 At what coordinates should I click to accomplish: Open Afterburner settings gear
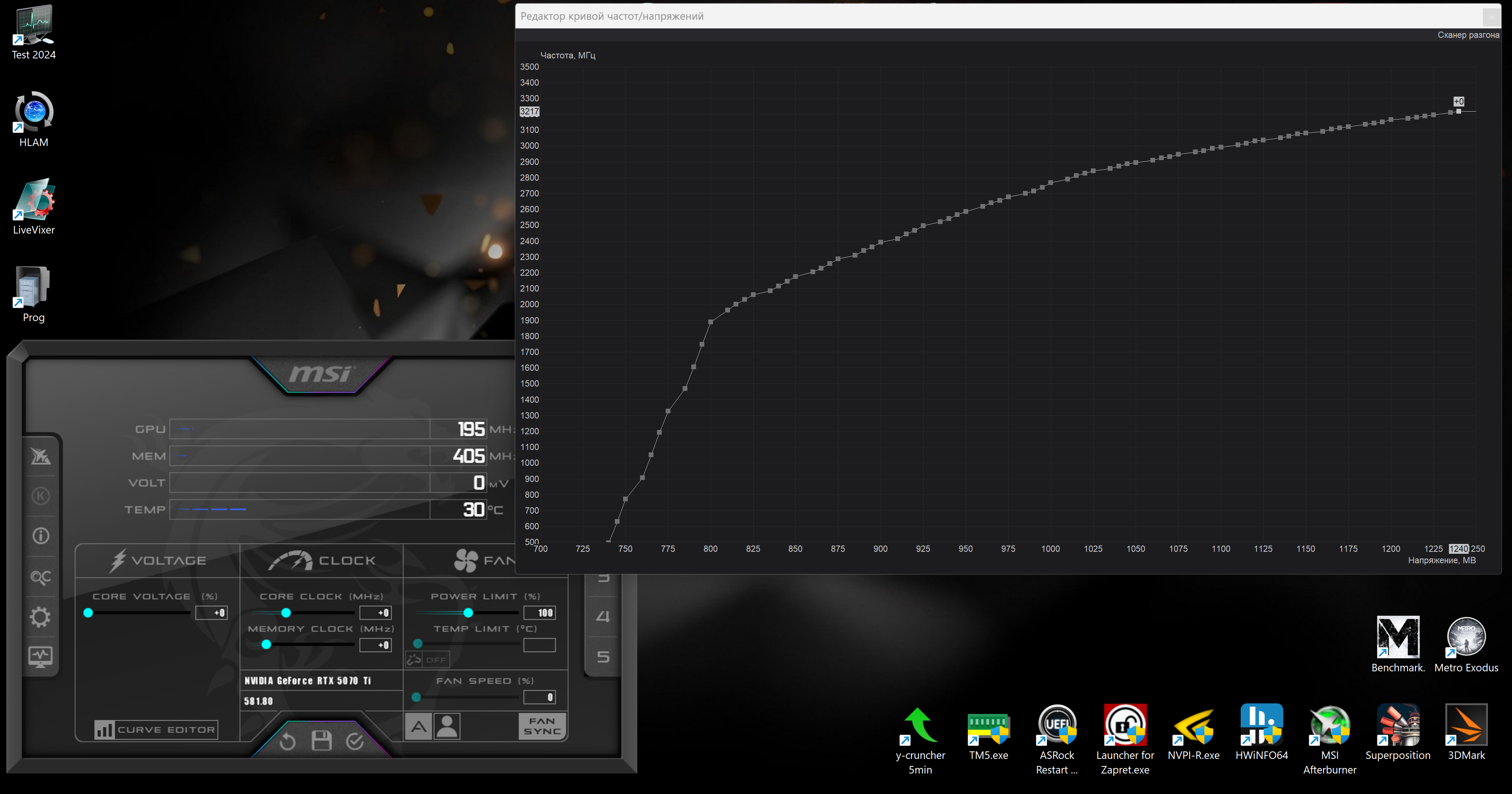(41, 617)
